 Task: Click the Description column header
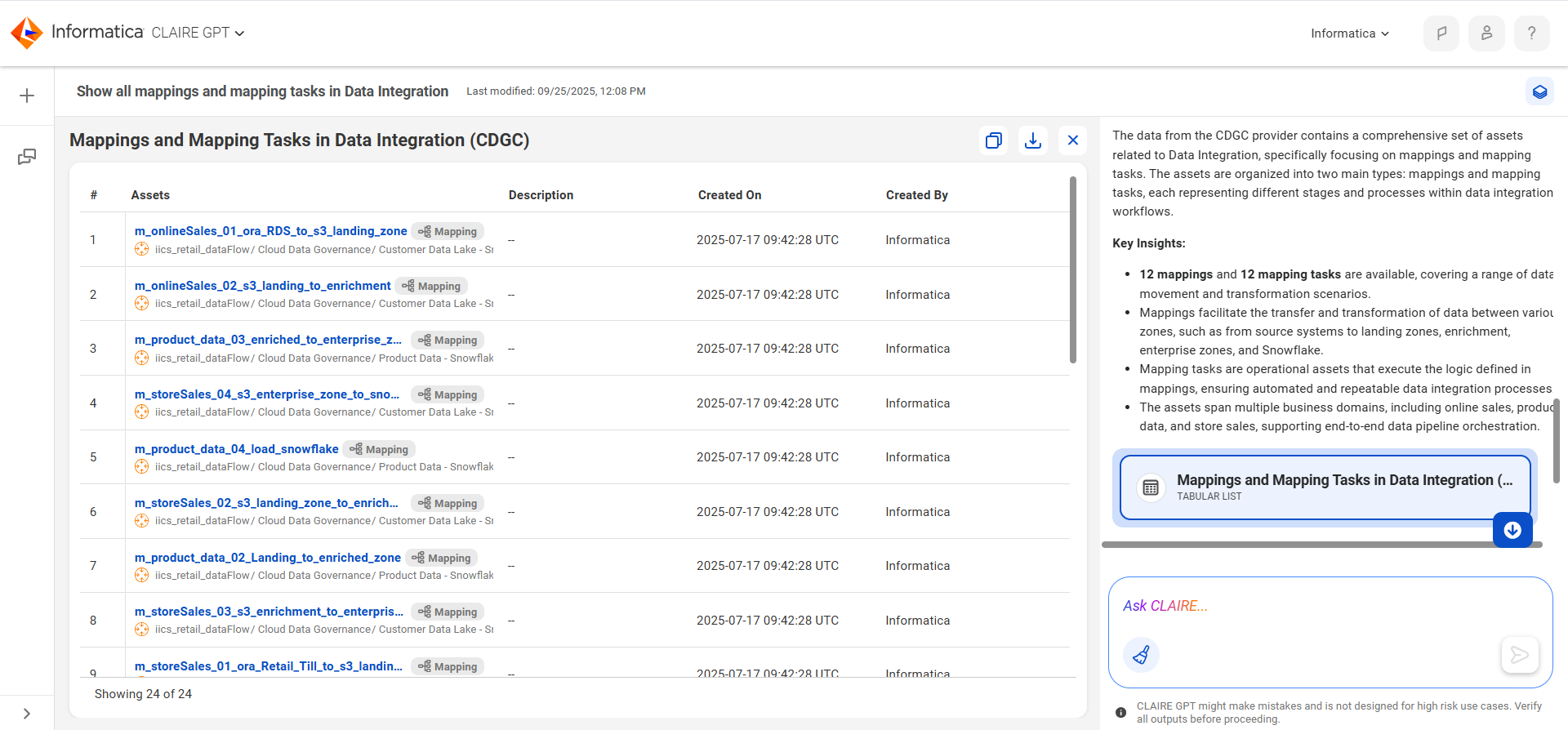pos(541,195)
